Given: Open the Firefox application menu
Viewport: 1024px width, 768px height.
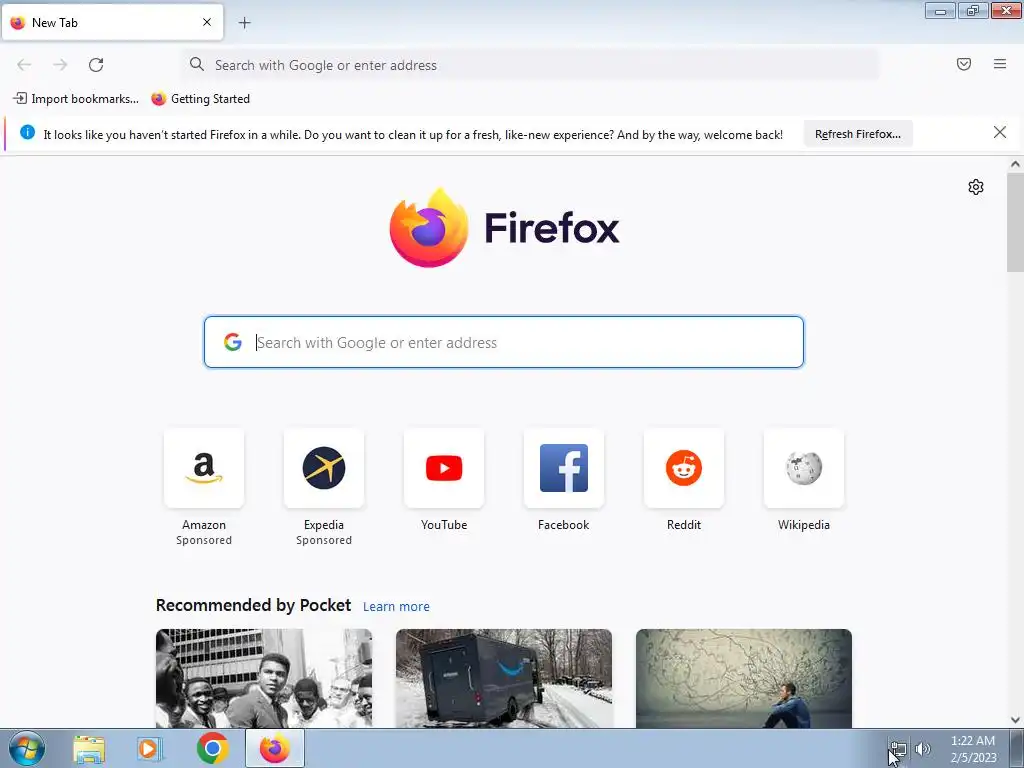Looking at the screenshot, I should (999, 64).
